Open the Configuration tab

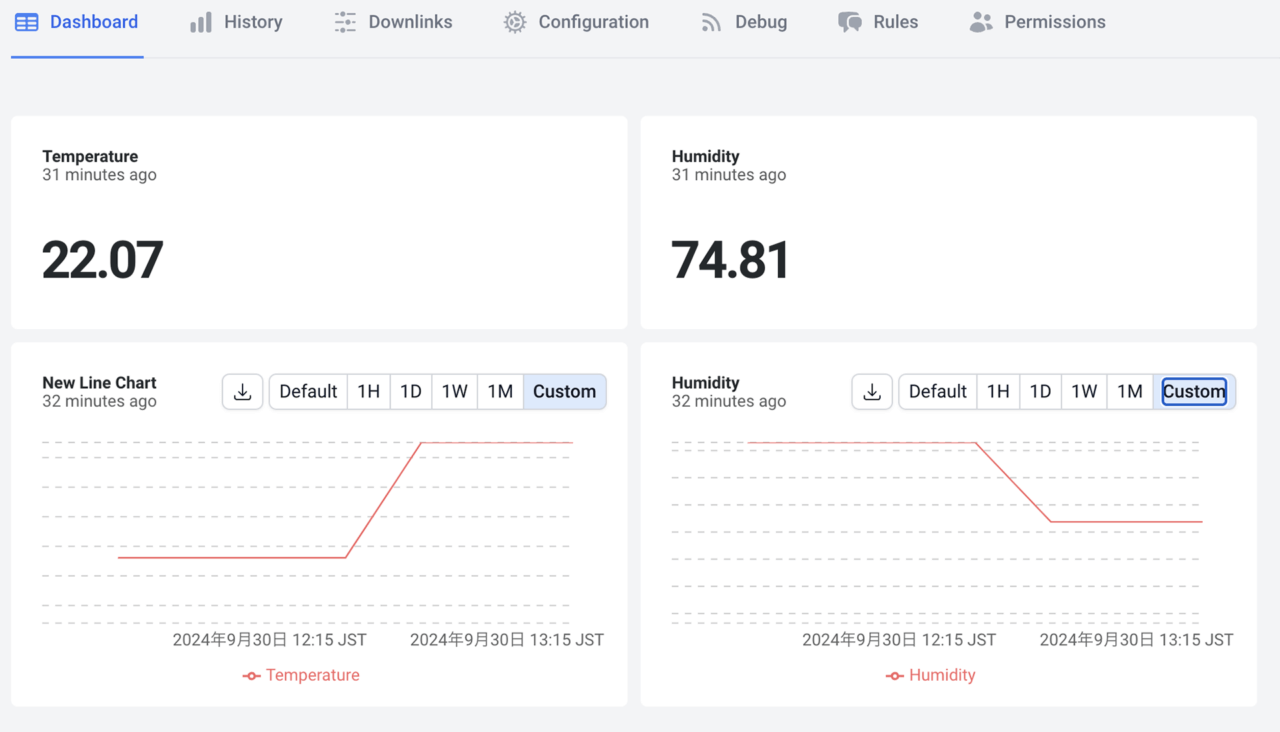[x=593, y=22]
